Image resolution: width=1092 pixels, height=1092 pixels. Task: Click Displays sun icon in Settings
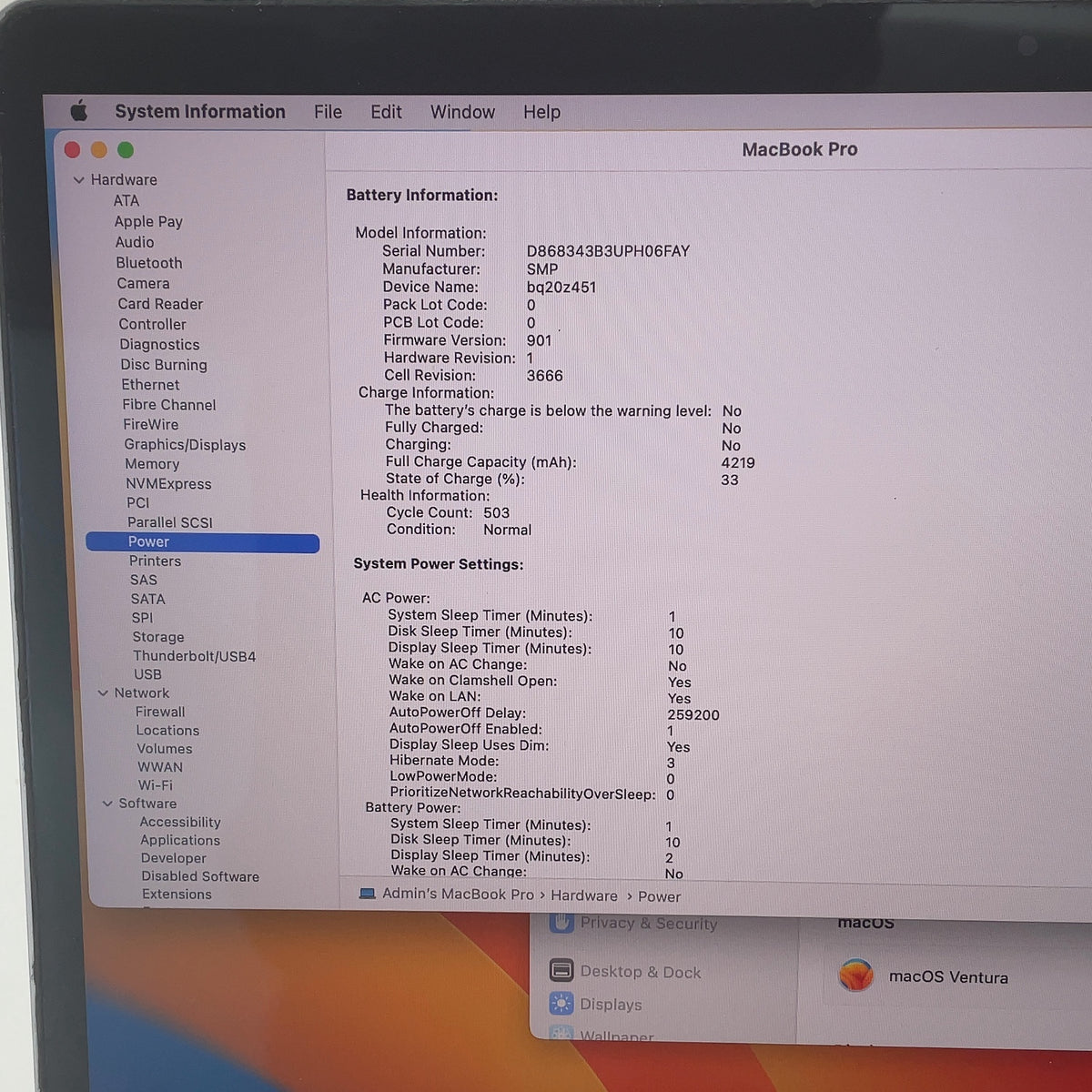(561, 1004)
